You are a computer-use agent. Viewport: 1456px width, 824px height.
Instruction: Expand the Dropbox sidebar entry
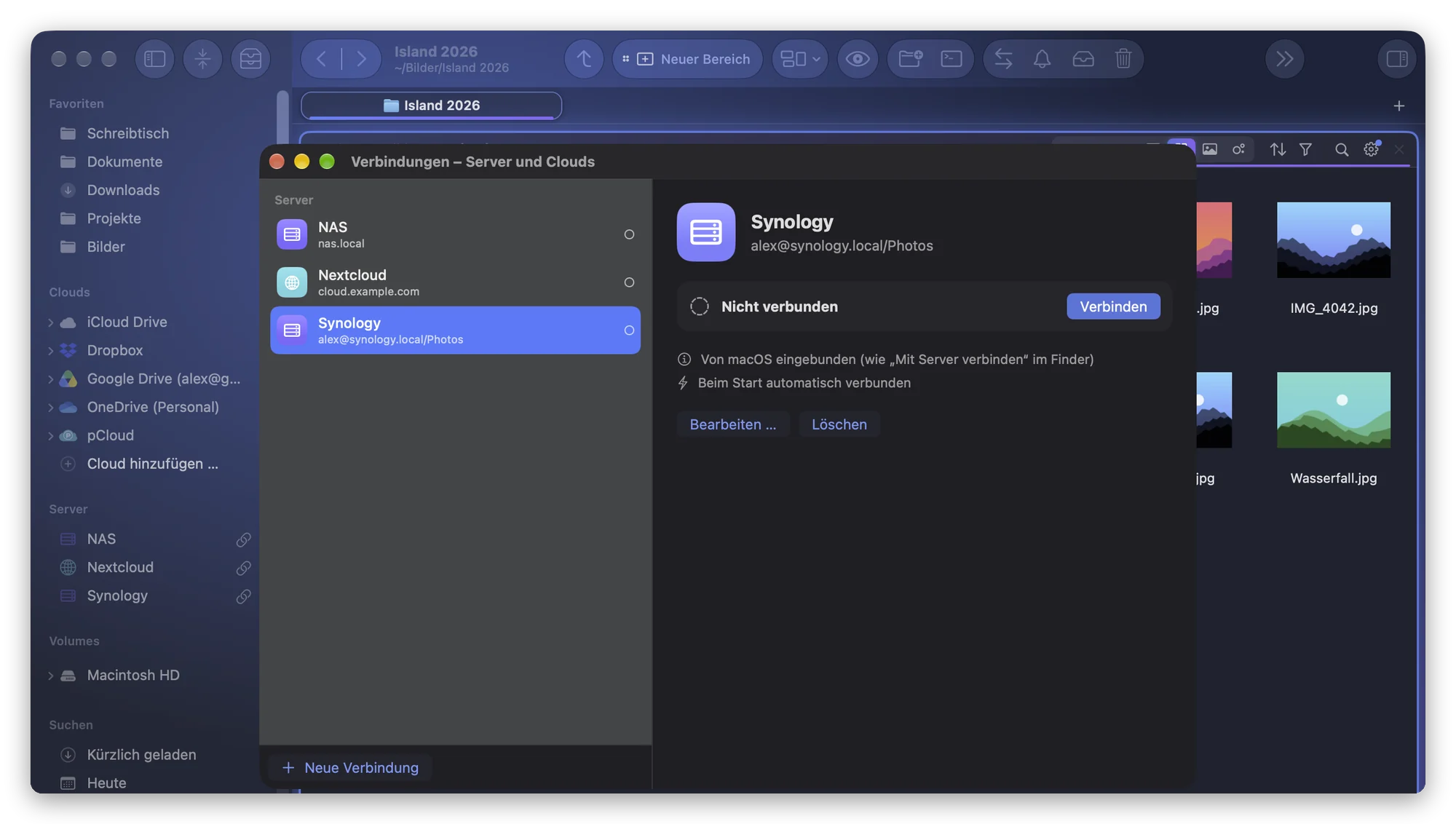coord(51,351)
